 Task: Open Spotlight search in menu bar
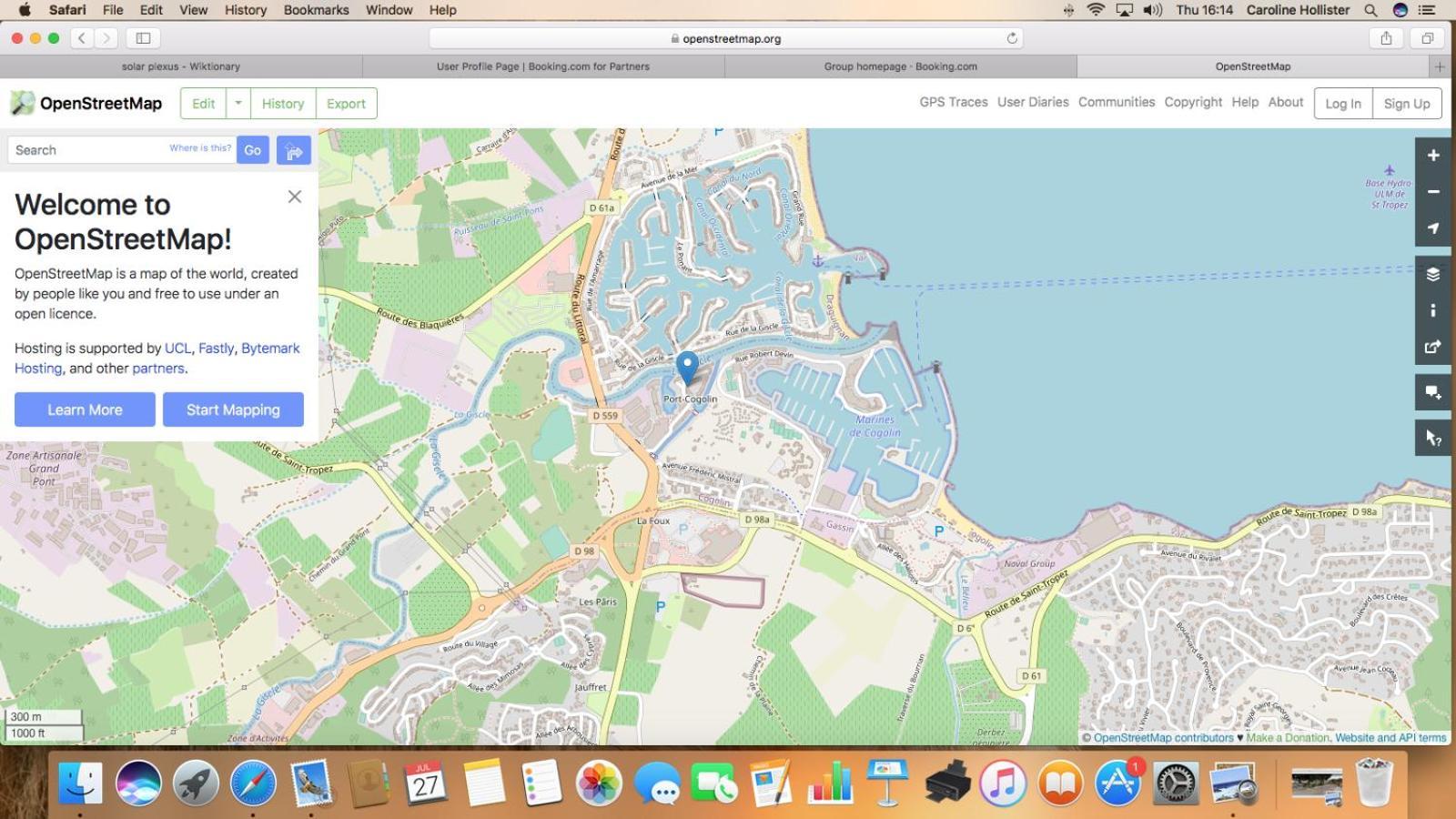point(1370,10)
